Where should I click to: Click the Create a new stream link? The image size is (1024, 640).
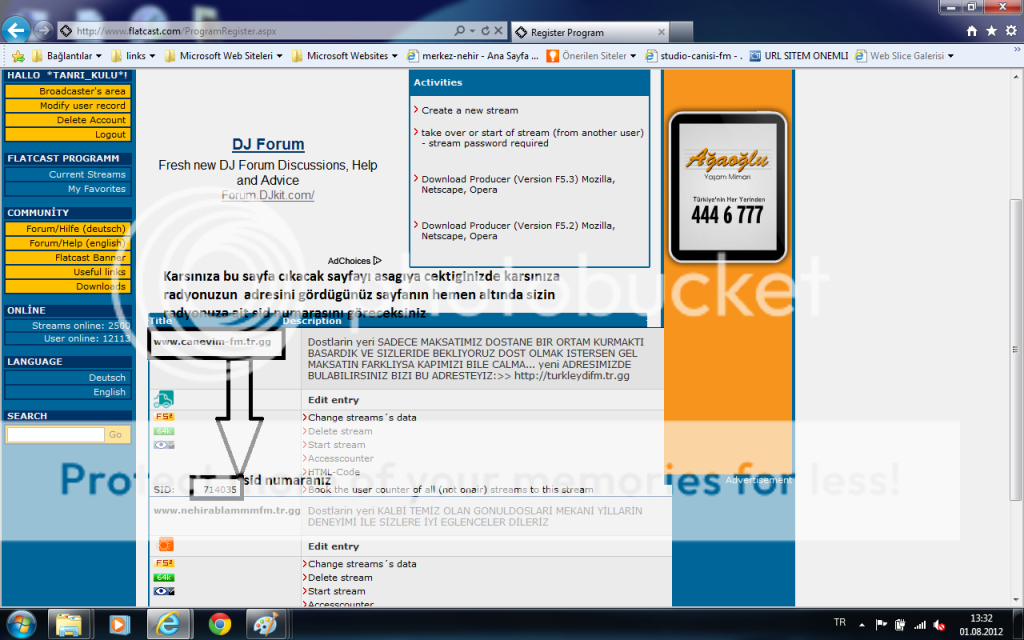(469, 111)
